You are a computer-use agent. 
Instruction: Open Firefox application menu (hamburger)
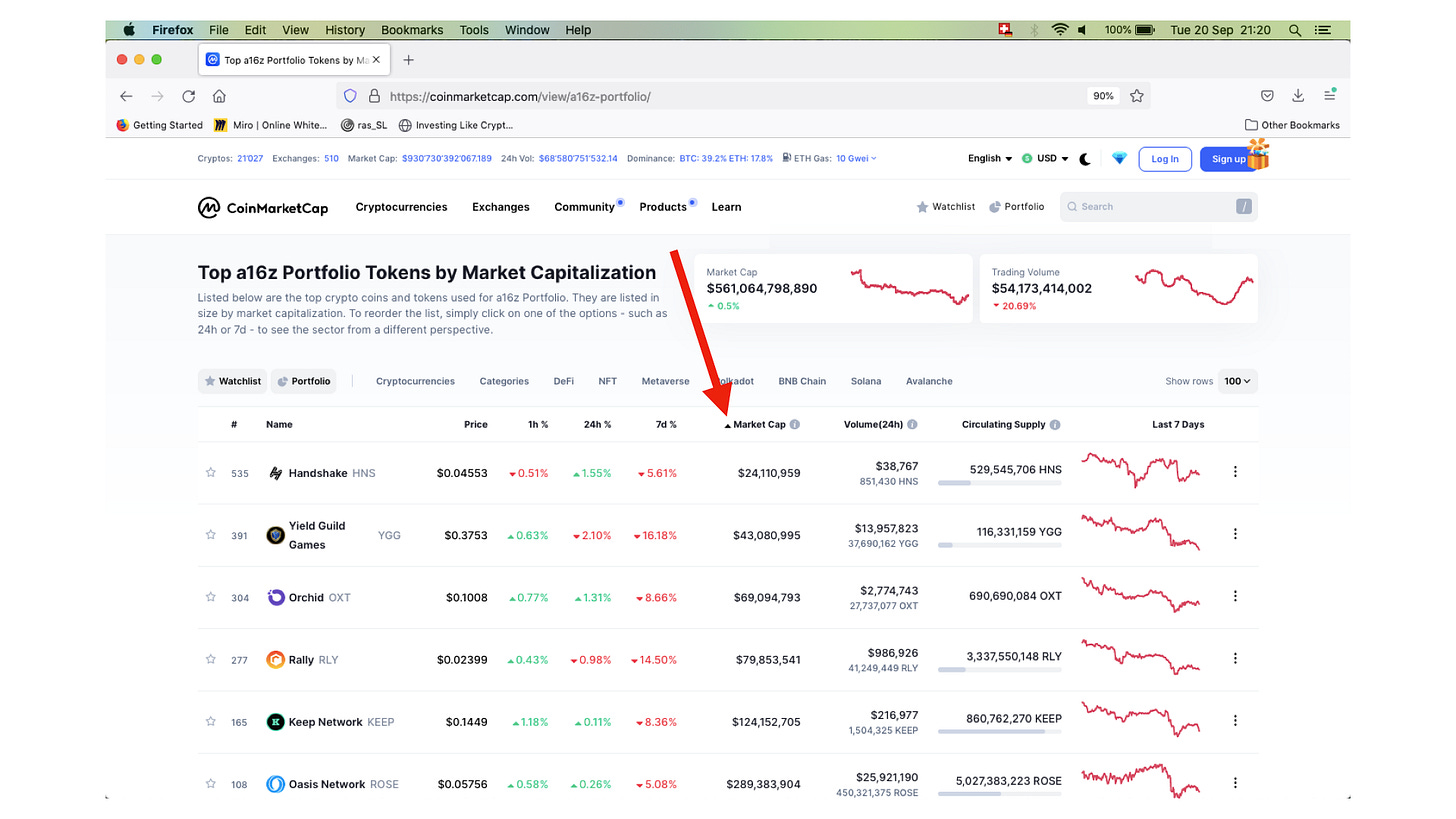click(1330, 96)
